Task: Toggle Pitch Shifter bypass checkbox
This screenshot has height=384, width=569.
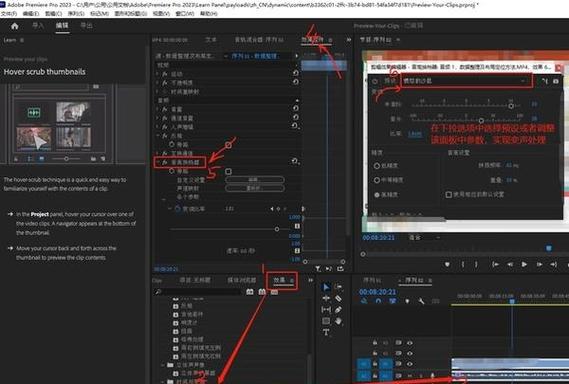Action: [228, 171]
